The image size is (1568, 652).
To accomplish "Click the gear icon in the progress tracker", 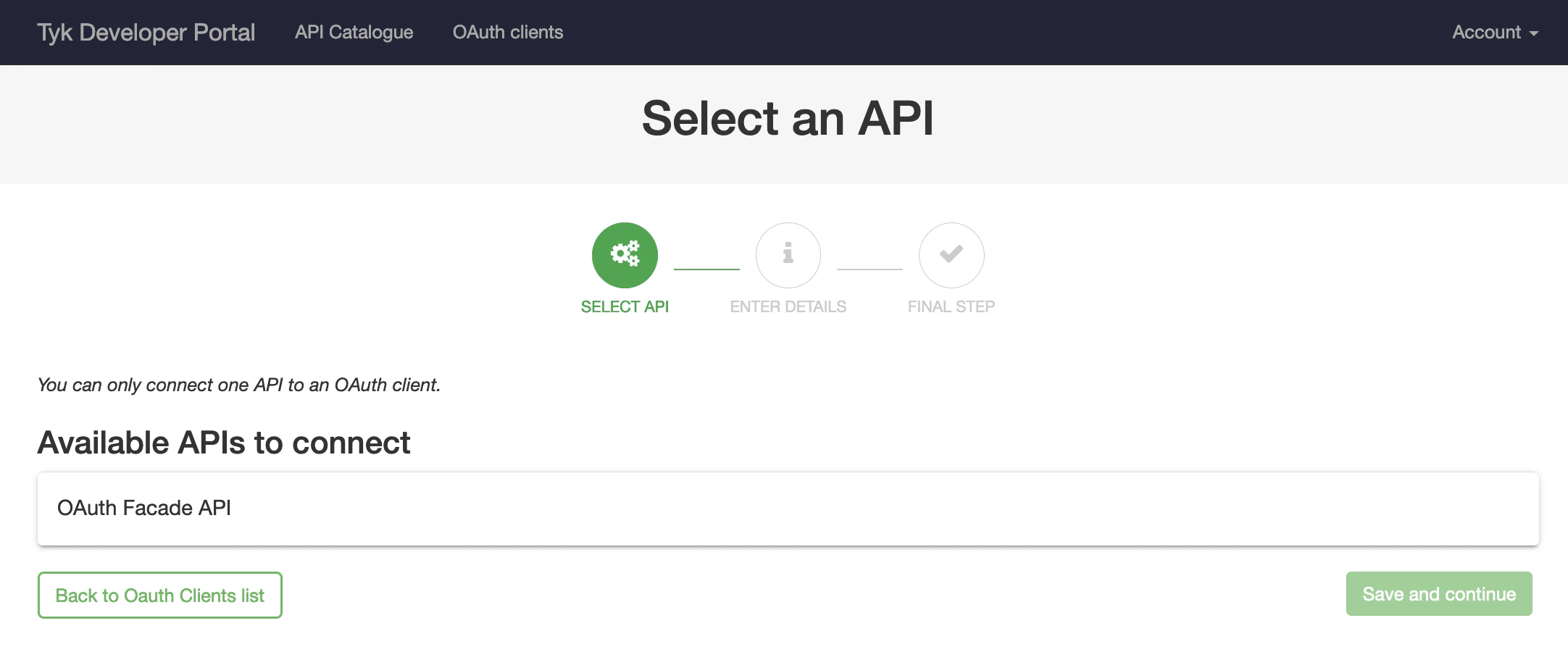I will pyautogui.click(x=625, y=255).
